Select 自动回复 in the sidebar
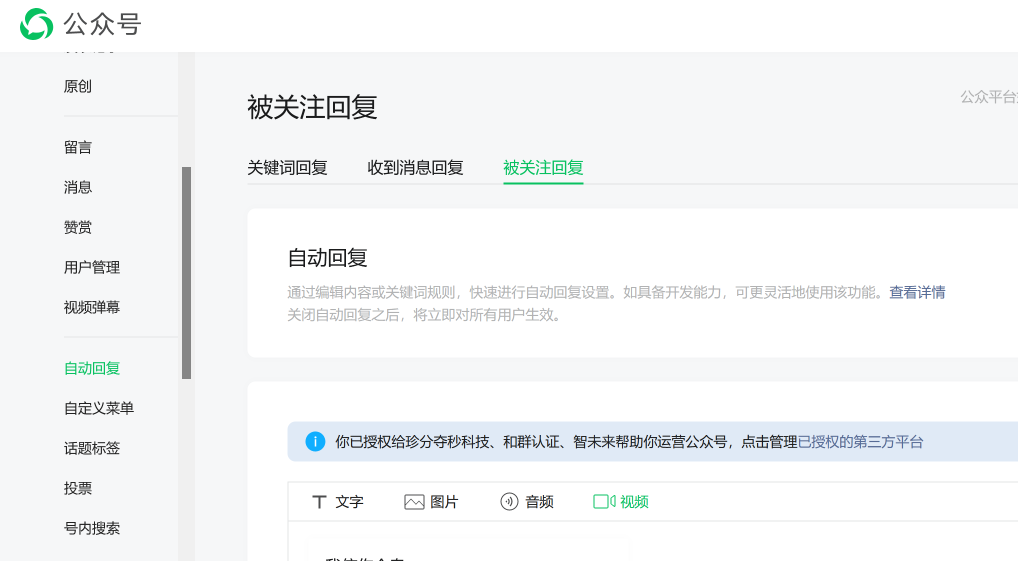1018x561 pixels. pos(92,369)
